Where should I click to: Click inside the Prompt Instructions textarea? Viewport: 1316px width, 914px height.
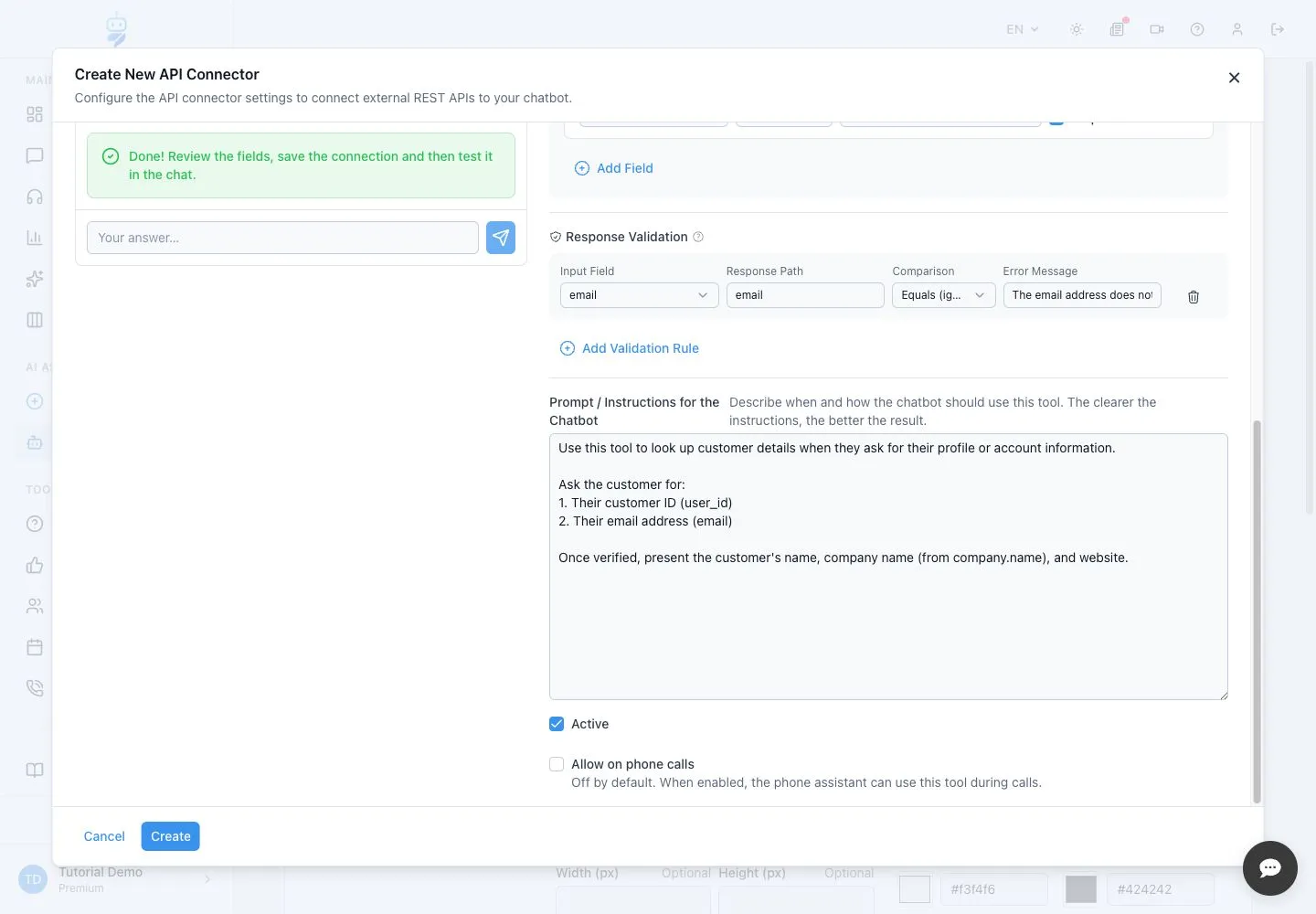coord(888,567)
